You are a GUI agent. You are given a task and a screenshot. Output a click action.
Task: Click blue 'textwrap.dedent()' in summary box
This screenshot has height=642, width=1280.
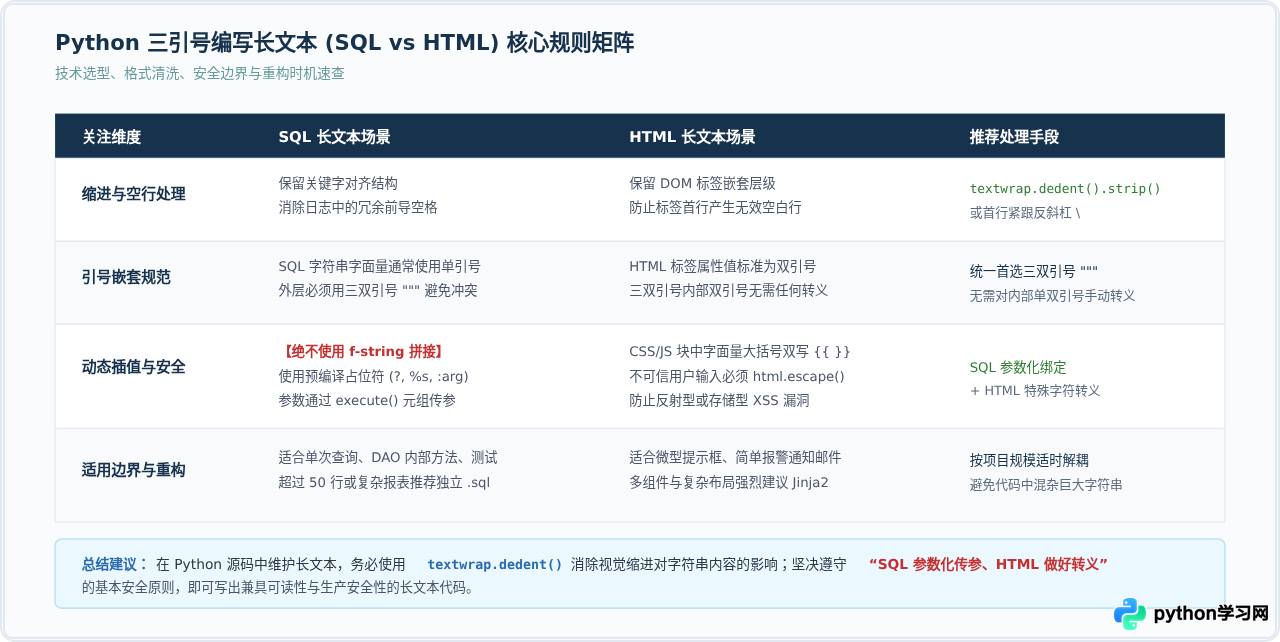pyautogui.click(x=494, y=564)
